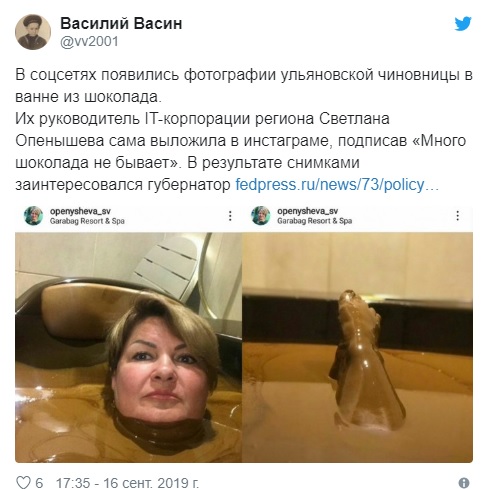Open right Garabag Resort & Spa location
This screenshot has width=482, height=489.
tap(314, 221)
